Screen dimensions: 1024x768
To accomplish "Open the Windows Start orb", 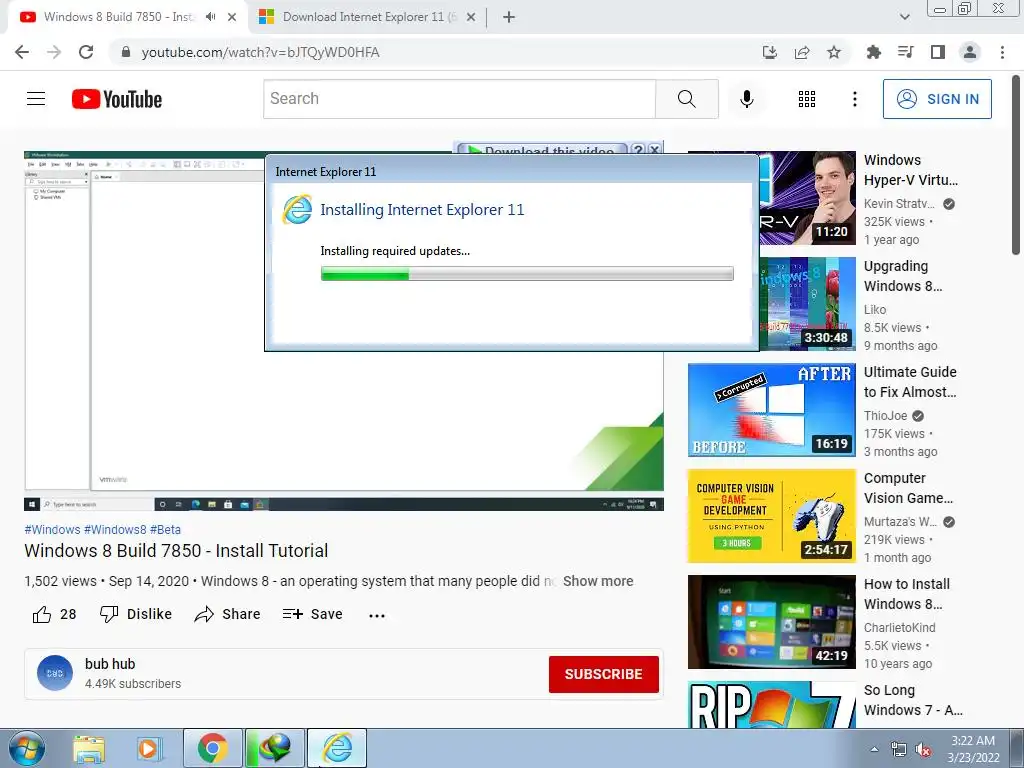I will click(26, 748).
